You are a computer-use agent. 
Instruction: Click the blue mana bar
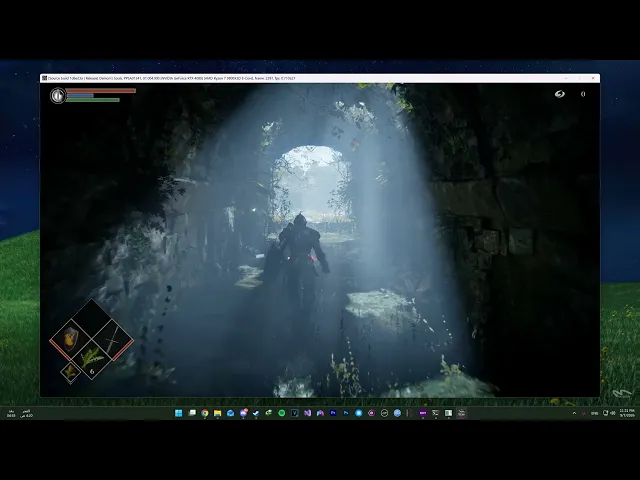tap(80, 95)
